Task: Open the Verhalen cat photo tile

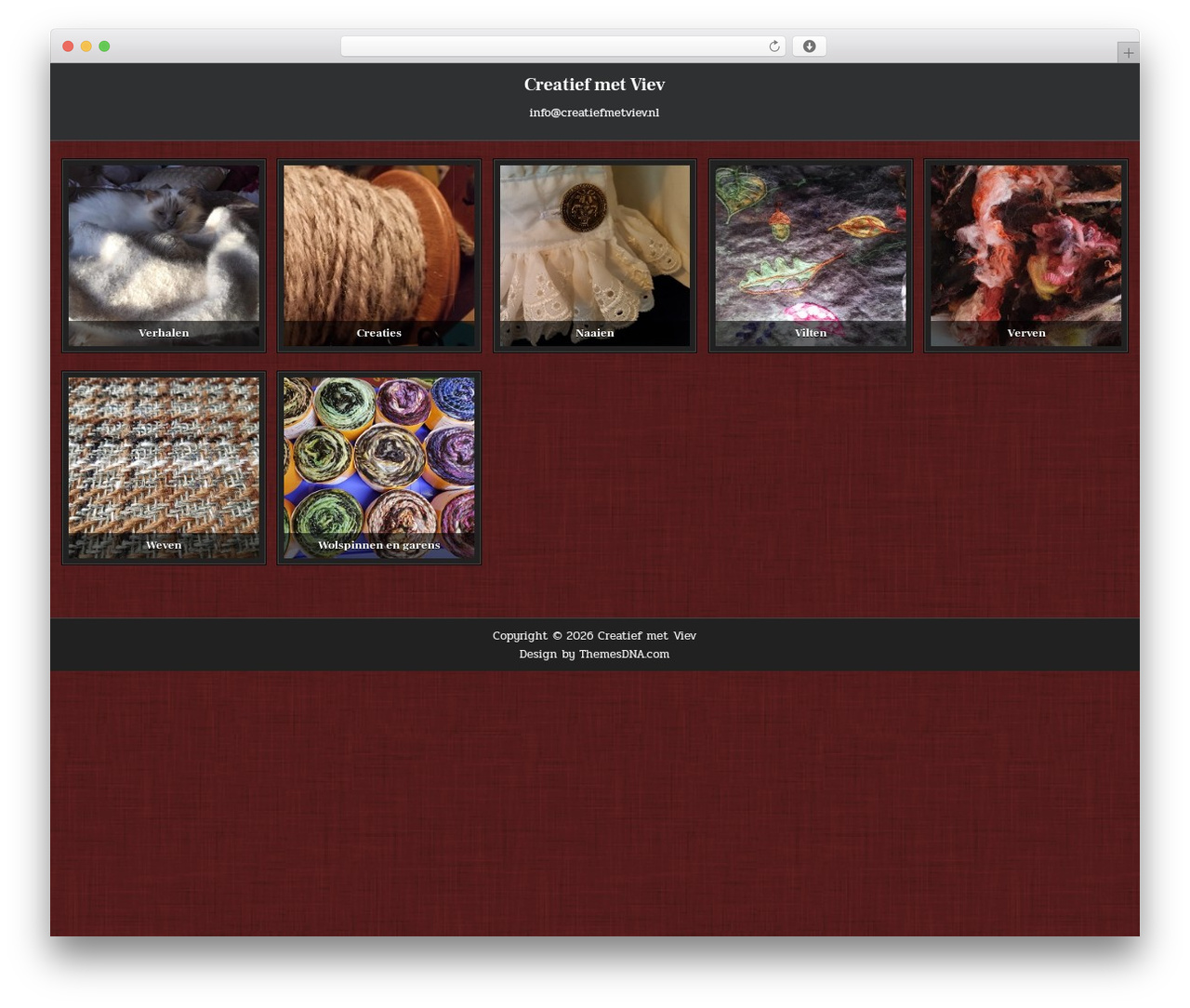Action: pyautogui.click(x=164, y=256)
